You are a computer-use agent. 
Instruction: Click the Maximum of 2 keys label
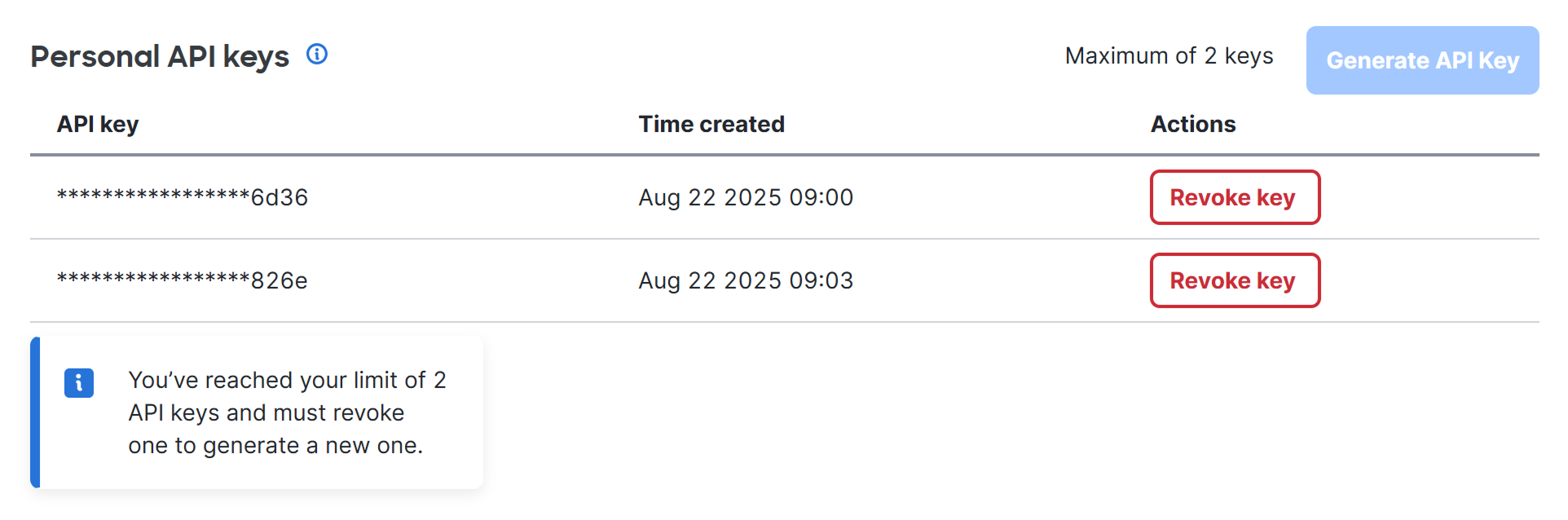point(1169,55)
